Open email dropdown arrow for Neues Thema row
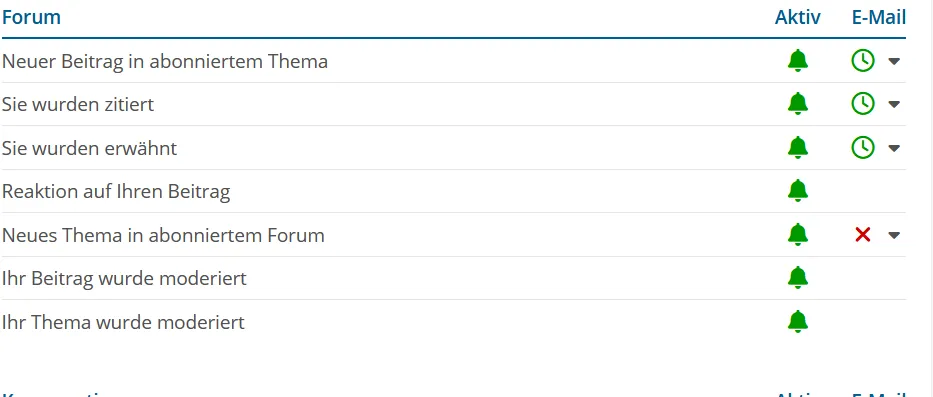933x397 pixels. 894,235
